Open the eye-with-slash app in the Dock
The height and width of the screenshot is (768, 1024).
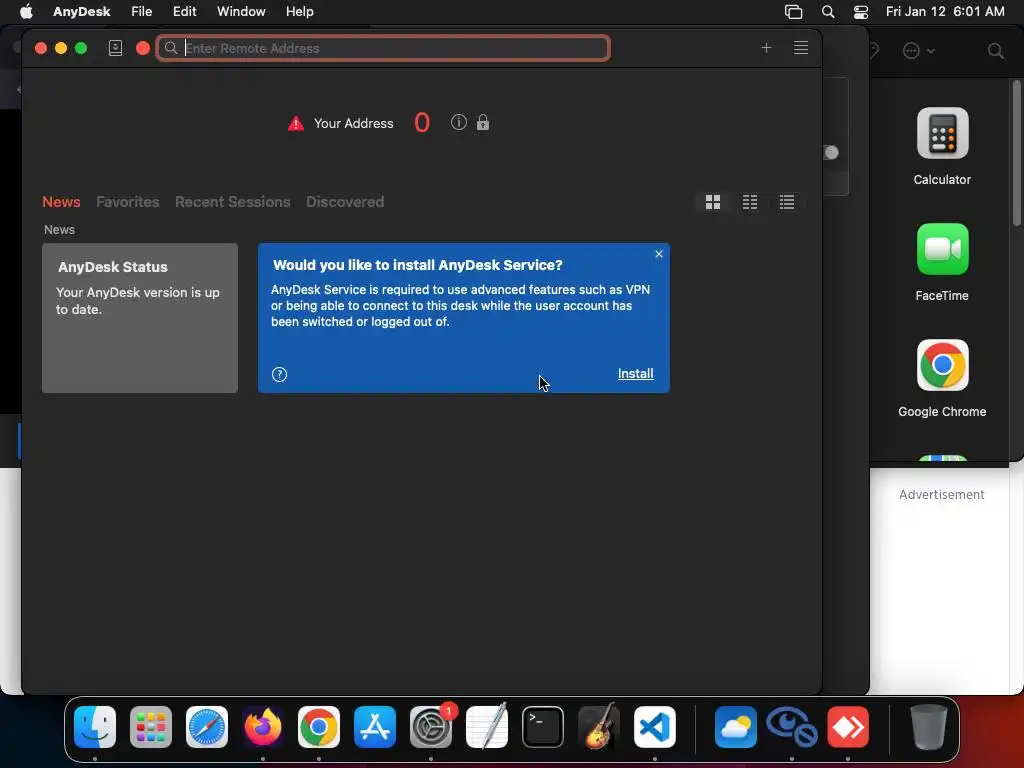(792, 727)
